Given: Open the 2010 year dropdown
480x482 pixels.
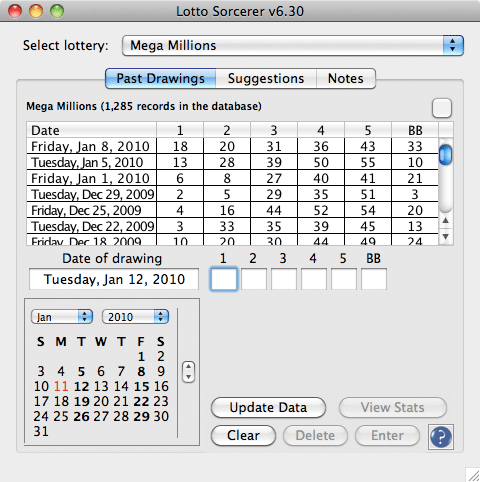Looking at the screenshot, I should [135, 317].
